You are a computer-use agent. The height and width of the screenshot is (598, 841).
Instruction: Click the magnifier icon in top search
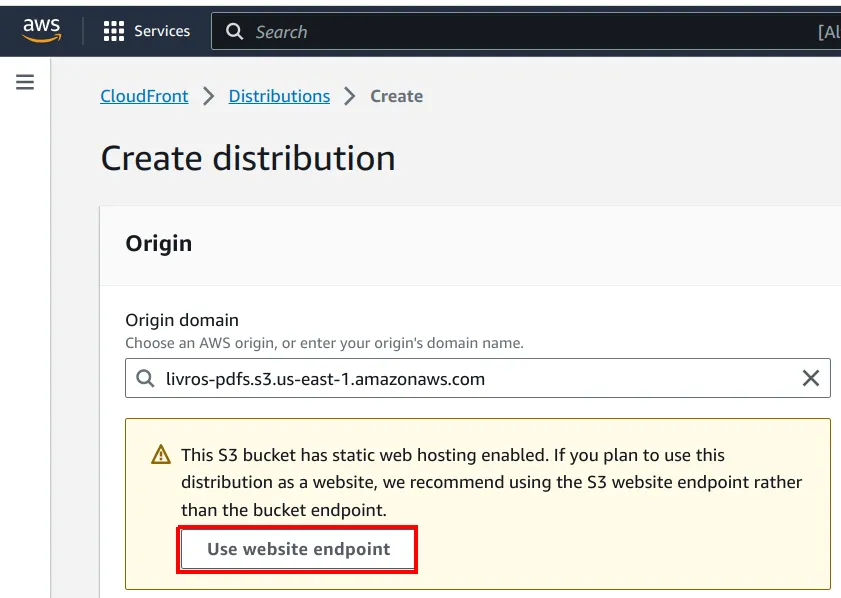point(234,32)
